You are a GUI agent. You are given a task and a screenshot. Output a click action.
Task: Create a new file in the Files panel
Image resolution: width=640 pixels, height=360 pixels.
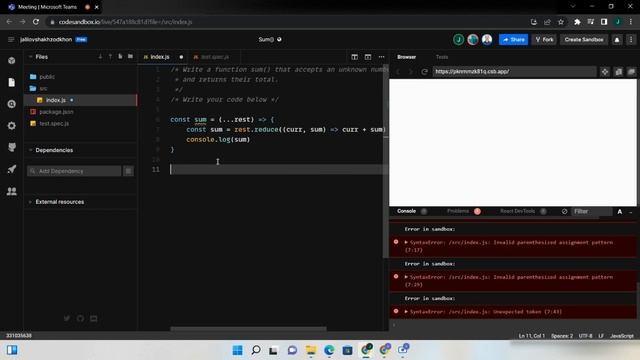120,57
